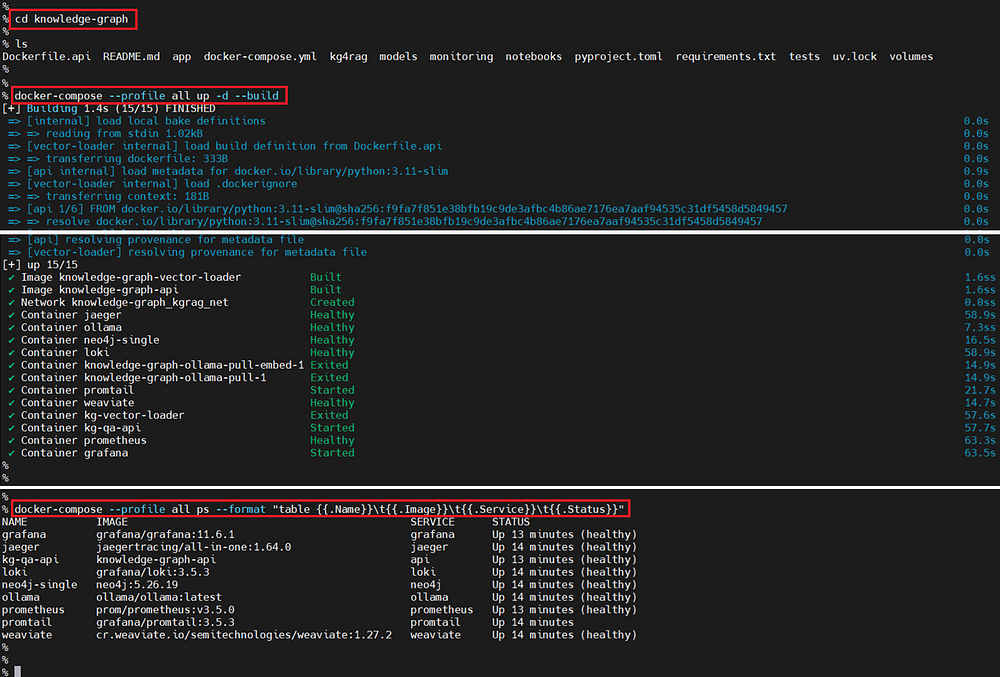Click 'cr.weaviate.io/semitechnologies/weaviate:1.27.2' cell
This screenshot has height=677, width=1000.
tap(244, 635)
